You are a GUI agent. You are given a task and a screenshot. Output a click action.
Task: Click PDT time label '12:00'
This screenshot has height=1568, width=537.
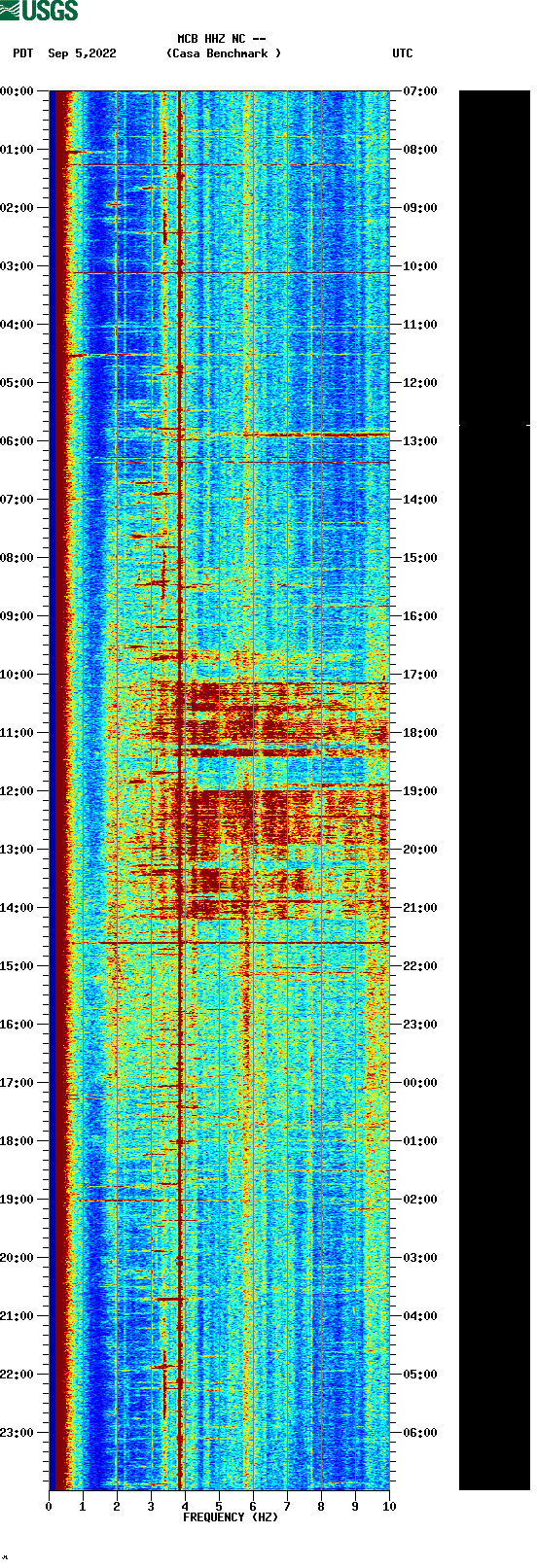(17, 791)
